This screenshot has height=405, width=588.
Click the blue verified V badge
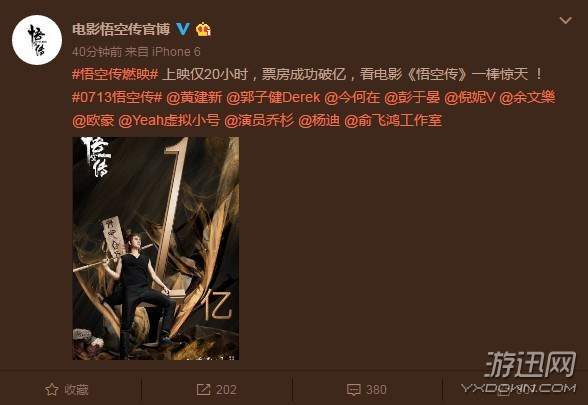(x=183, y=29)
